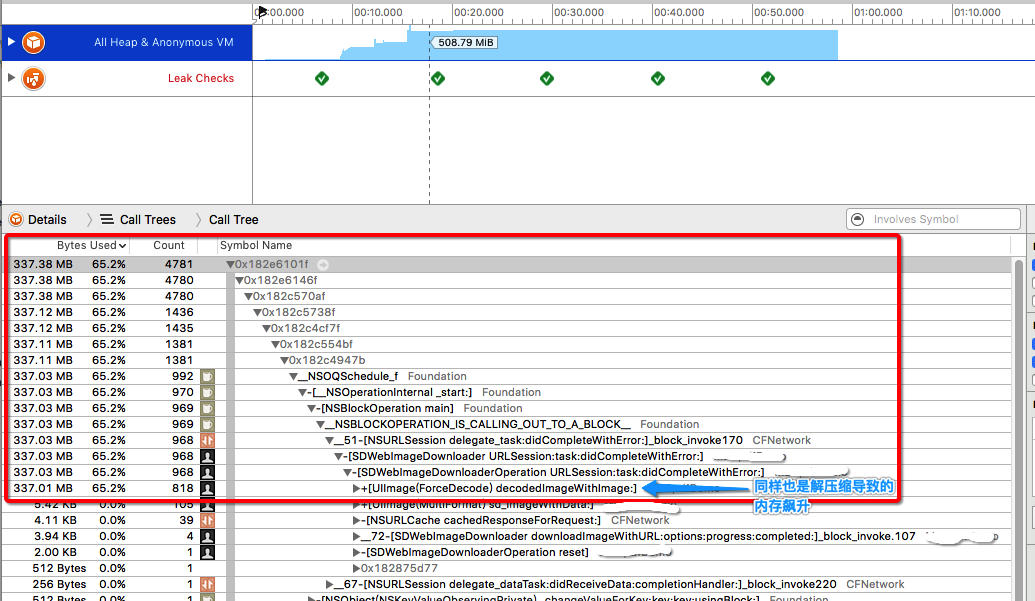Expand the Leak Checks track

click(x=11, y=78)
